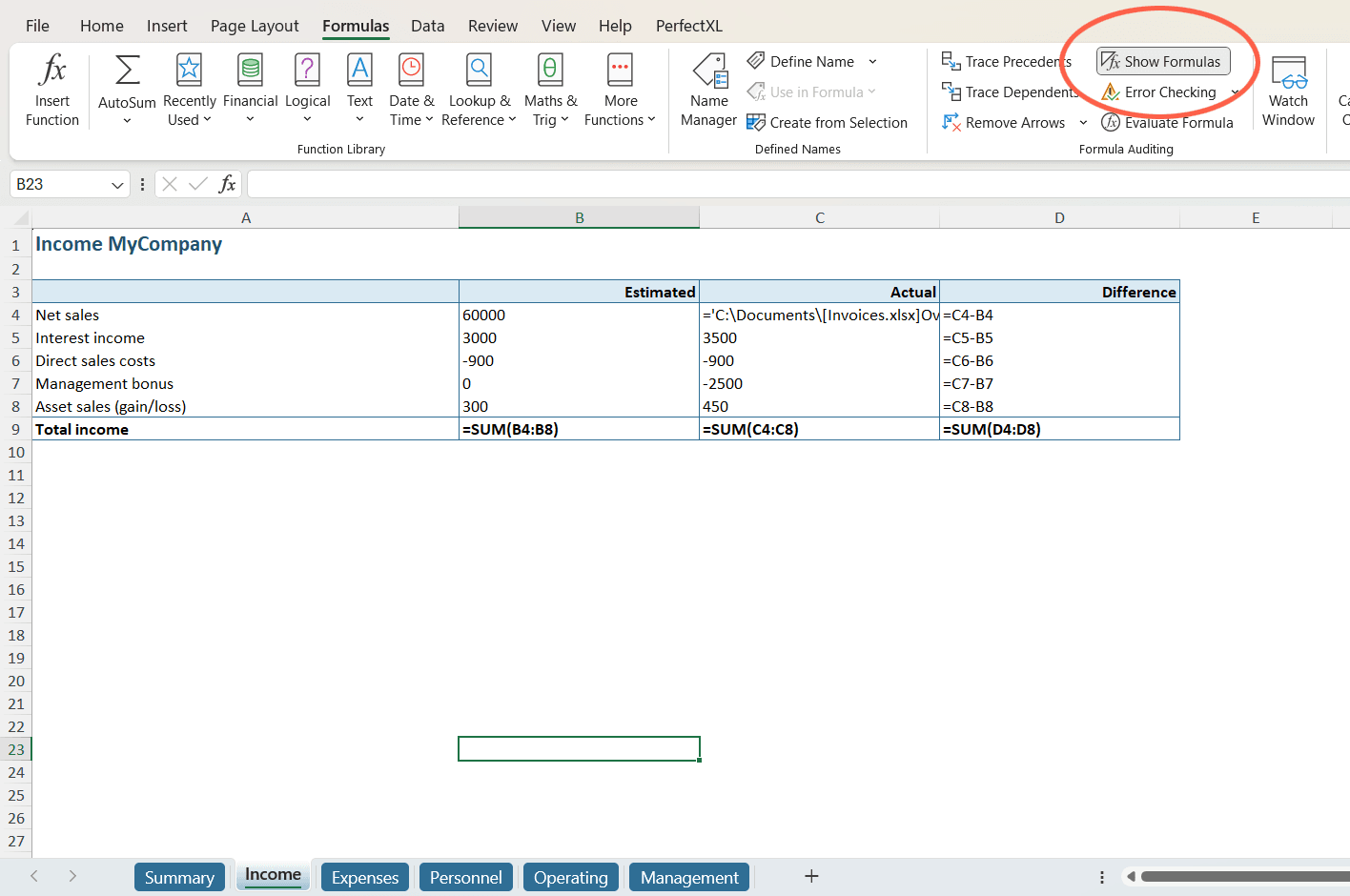The image size is (1350, 896).
Task: Click the horizontal scrollbar
Action: [x=1239, y=876]
